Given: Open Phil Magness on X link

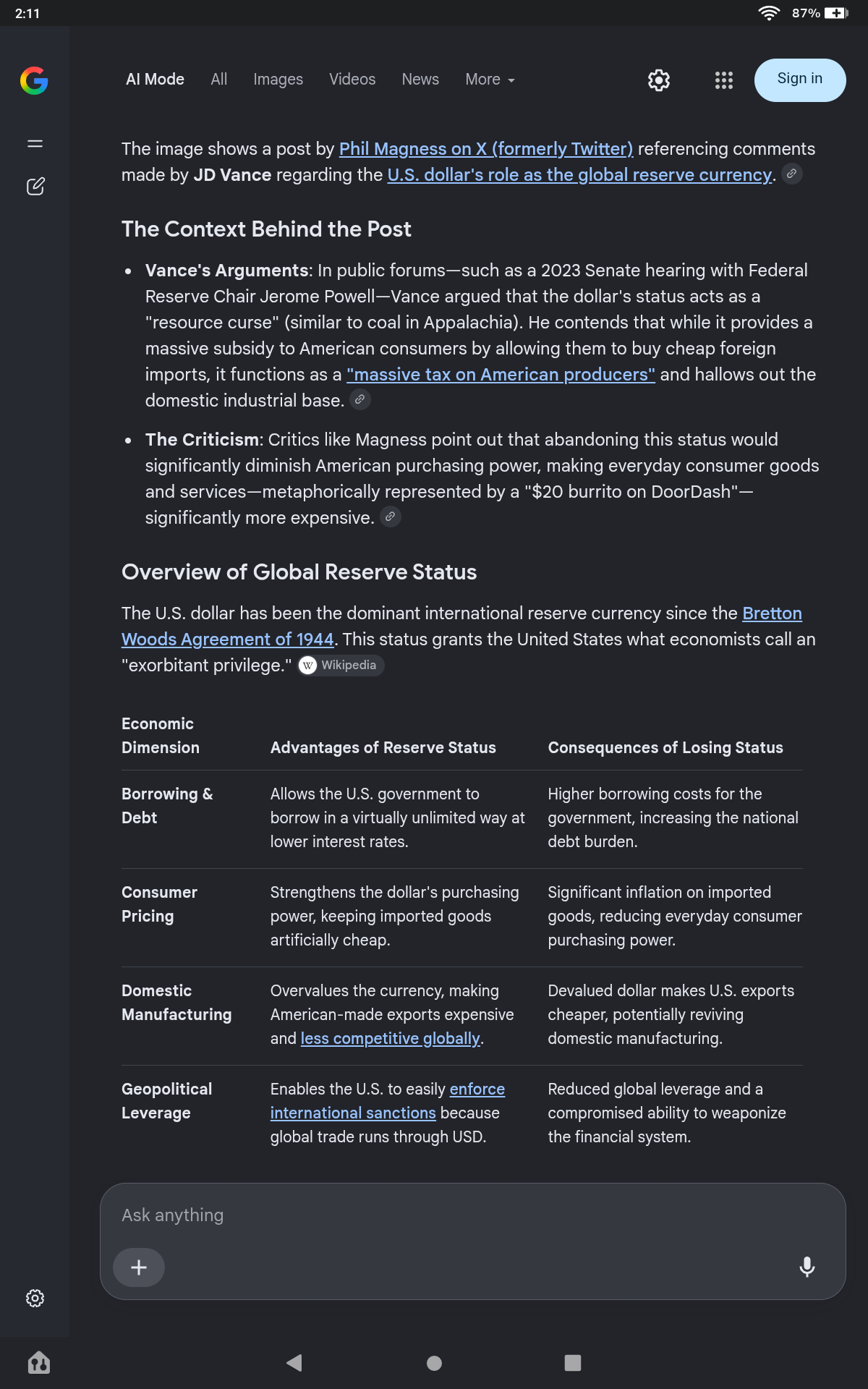Looking at the screenshot, I should point(486,149).
